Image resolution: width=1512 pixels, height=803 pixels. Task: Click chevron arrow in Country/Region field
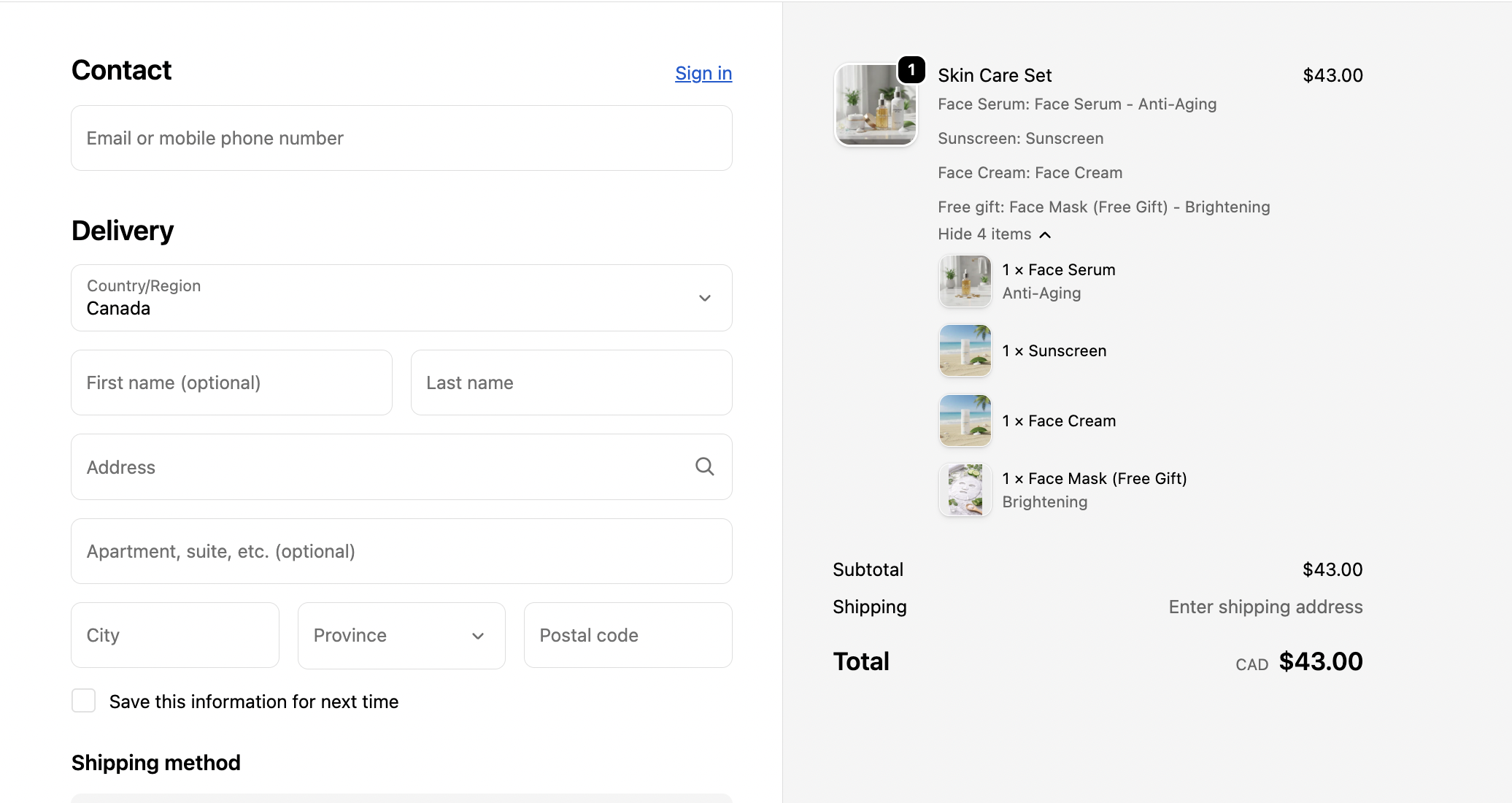click(x=704, y=298)
